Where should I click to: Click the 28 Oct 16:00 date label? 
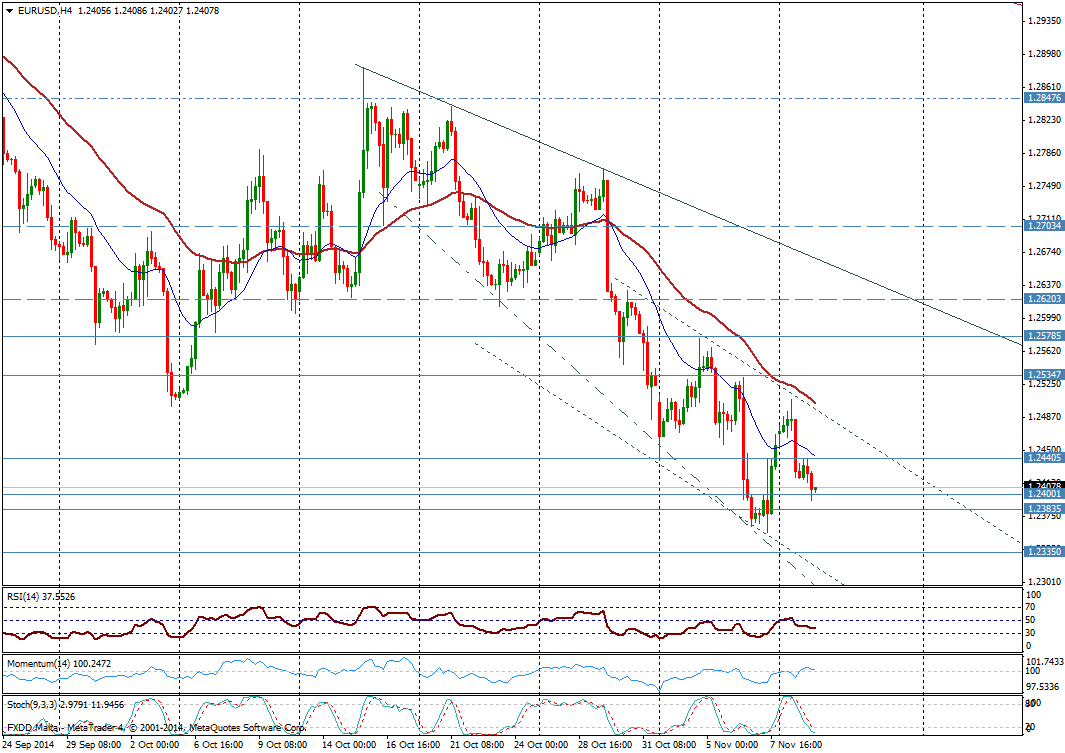[x=605, y=745]
